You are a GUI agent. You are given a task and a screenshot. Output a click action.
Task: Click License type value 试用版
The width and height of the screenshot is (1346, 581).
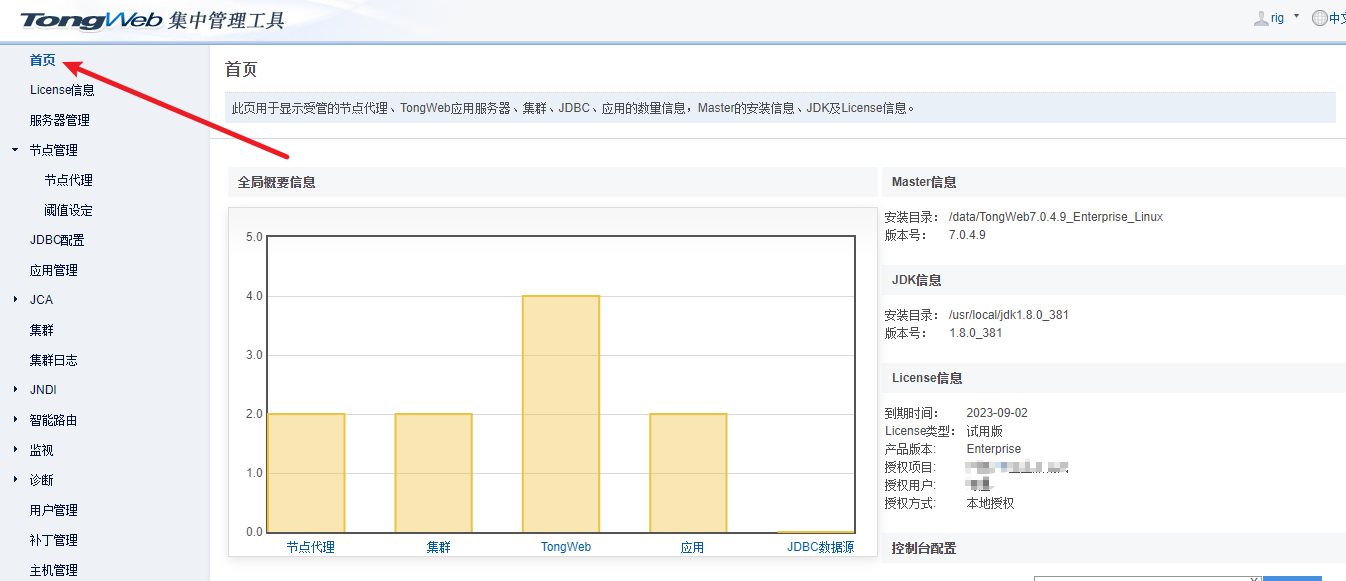click(x=984, y=431)
